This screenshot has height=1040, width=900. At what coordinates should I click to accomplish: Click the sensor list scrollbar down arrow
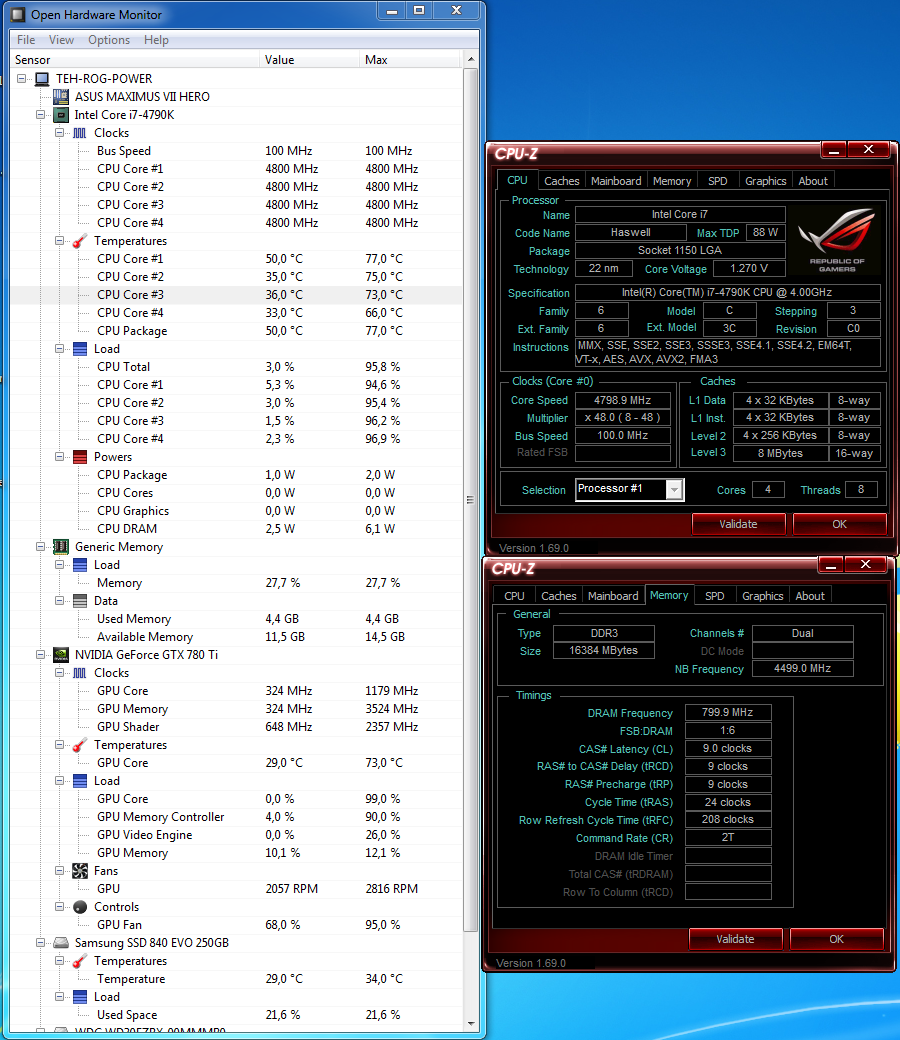click(x=471, y=1023)
